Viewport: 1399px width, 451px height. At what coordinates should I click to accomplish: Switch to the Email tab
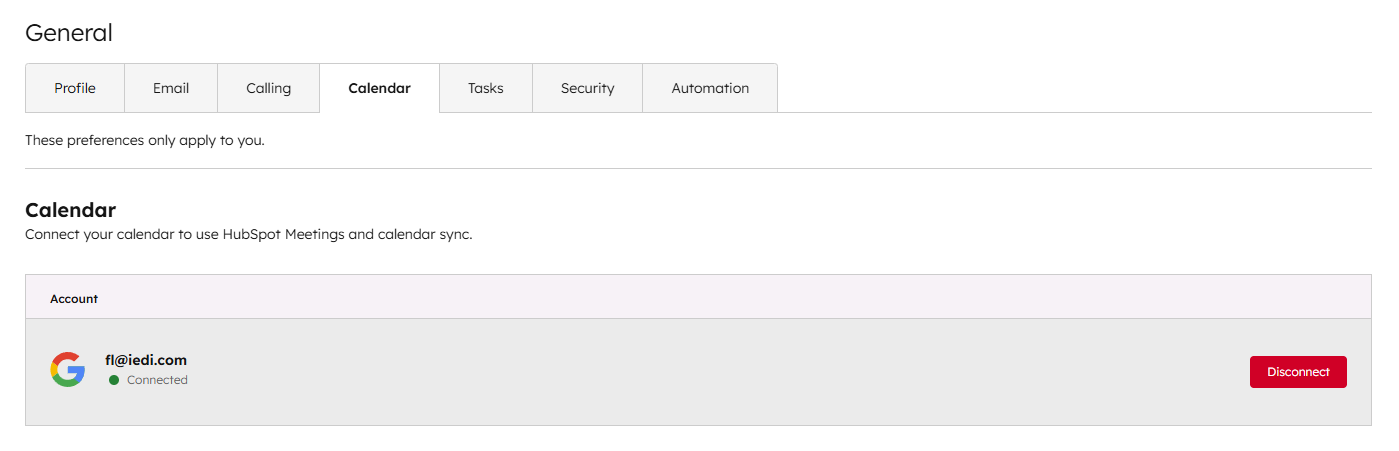171,88
